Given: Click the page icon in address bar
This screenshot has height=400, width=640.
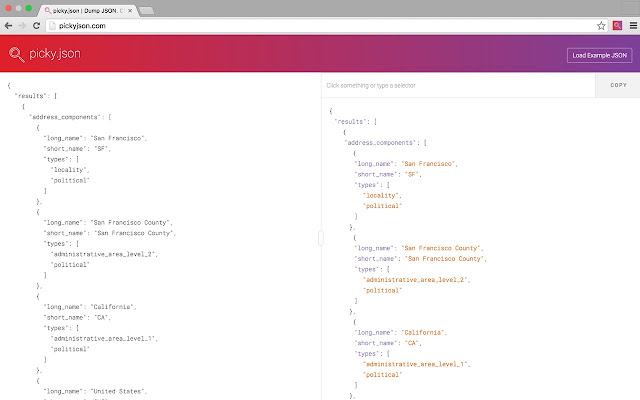Looking at the screenshot, I should (x=52, y=26).
